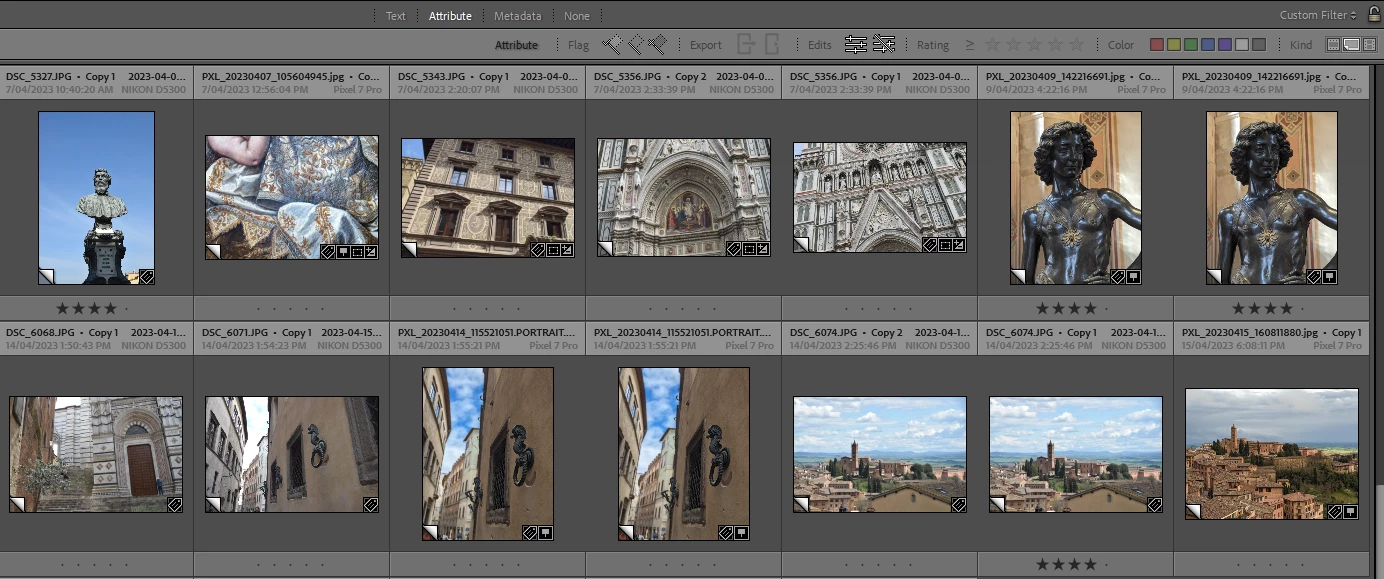Toggle master photos kind filter
1384x579 pixels.
coord(1333,44)
